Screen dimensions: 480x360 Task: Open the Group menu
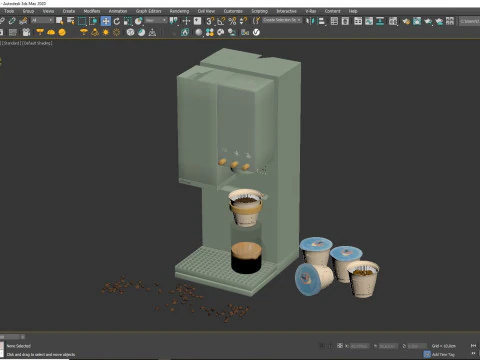coord(28,11)
